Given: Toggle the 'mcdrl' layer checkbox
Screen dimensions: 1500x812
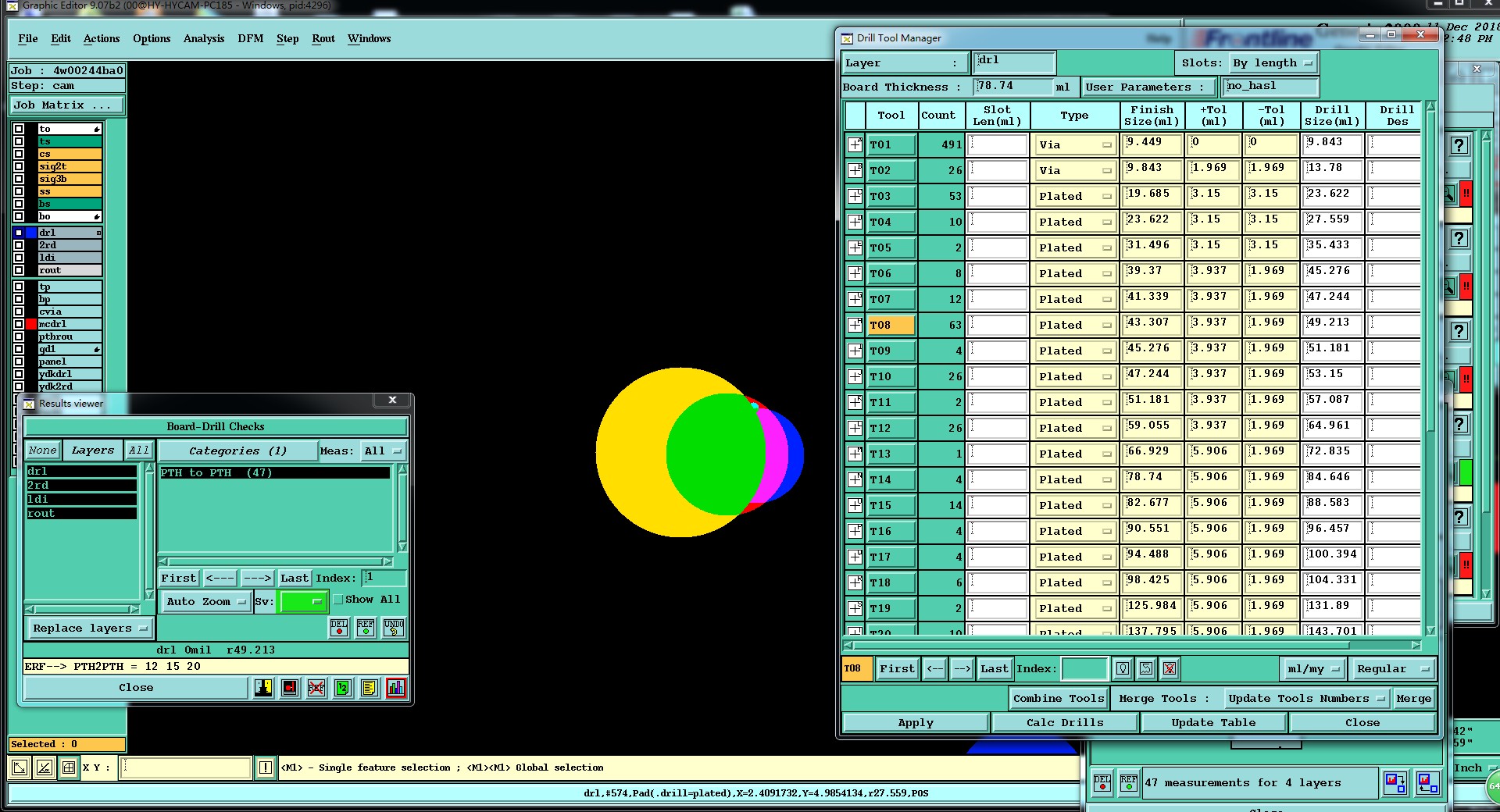Looking at the screenshot, I should tap(19, 324).
